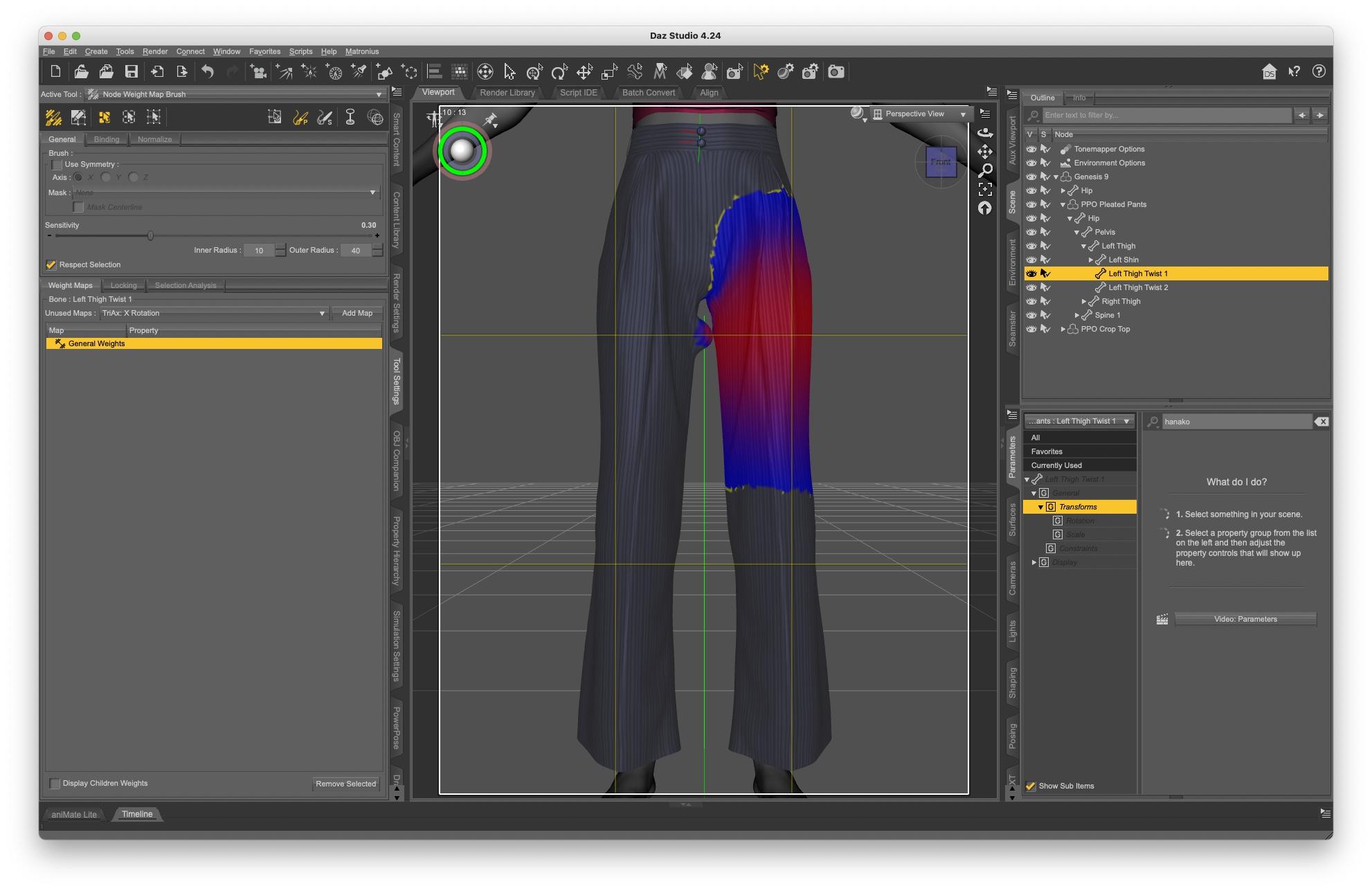The width and height of the screenshot is (1372, 891).
Task: Click the viewport frame/zoom magnifier icon
Action: point(985,170)
